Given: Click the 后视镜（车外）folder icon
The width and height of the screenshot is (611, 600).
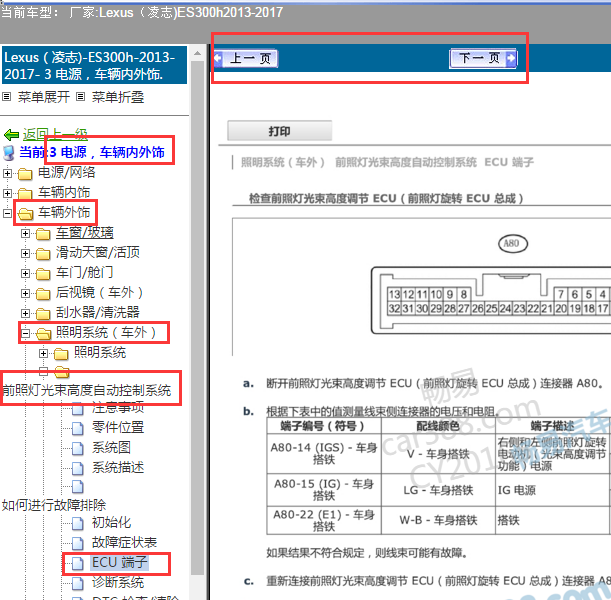Looking at the screenshot, I should coord(43,294).
